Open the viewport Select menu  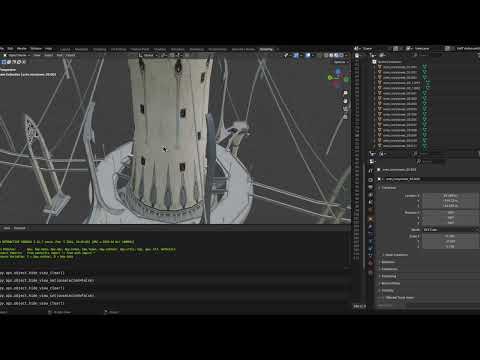point(49,55)
